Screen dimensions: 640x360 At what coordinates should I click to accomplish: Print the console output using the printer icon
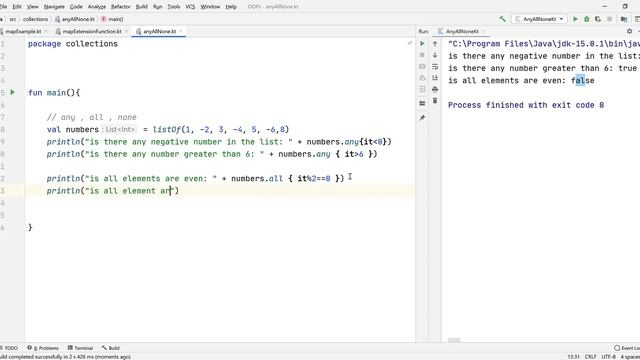pos(435,89)
